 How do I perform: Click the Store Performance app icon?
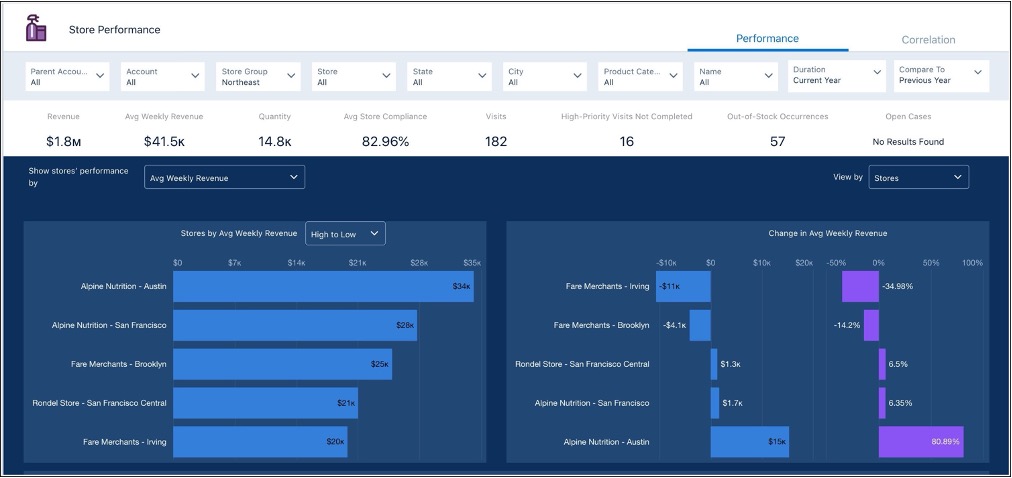(x=37, y=29)
